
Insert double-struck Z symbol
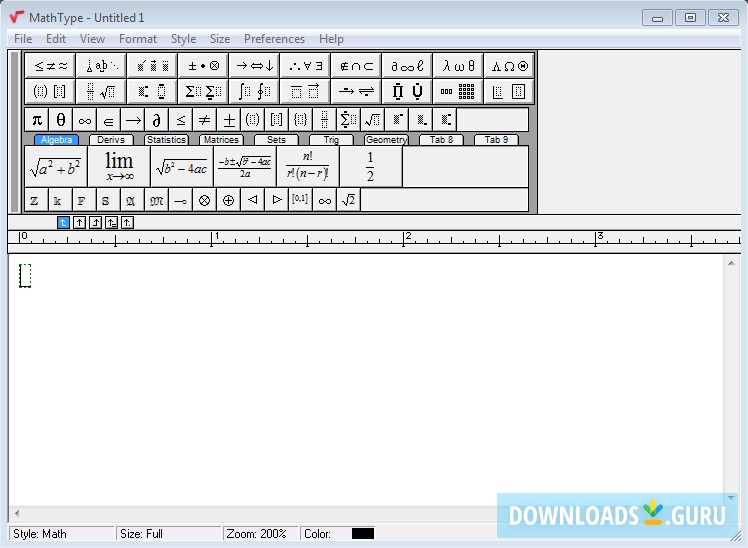tap(36, 200)
